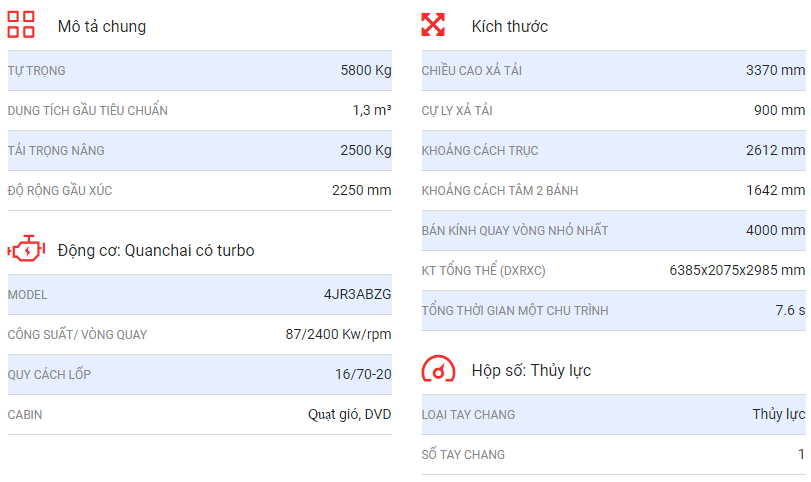Click the Động cơ: Quanchai có turbo heading
Image resolution: width=811 pixels, height=482 pixels.
click(x=156, y=250)
